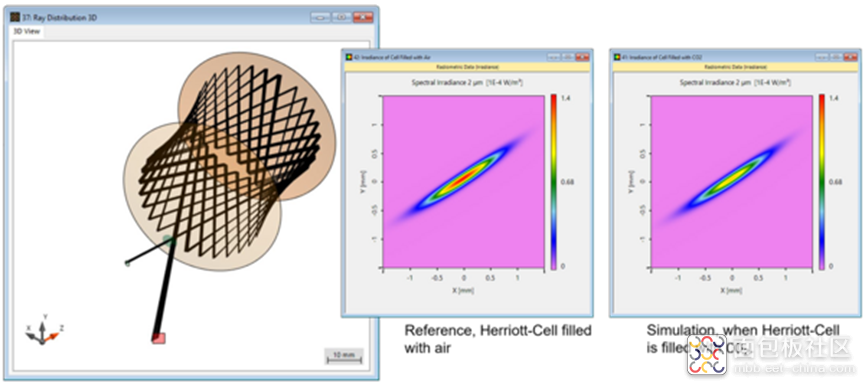Minimize the Ray Distribution 3D window
Viewport: 865px width, 386px height.
click(x=321, y=17)
